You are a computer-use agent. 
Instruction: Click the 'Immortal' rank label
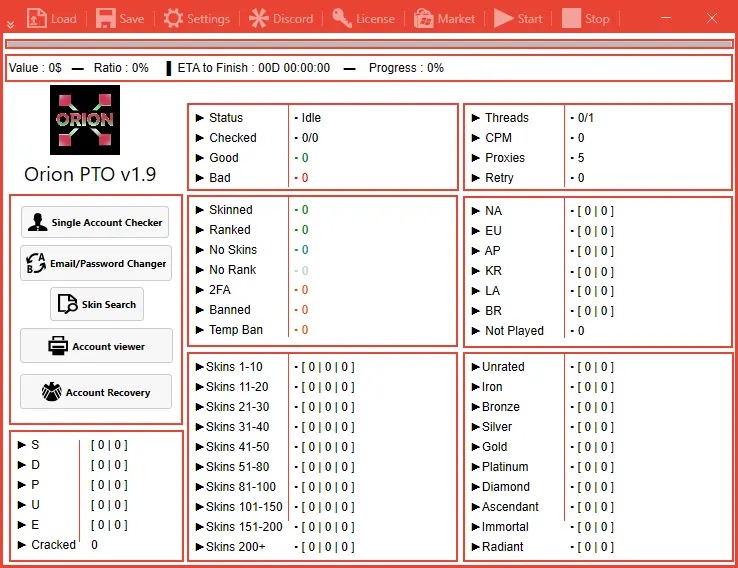click(x=505, y=527)
